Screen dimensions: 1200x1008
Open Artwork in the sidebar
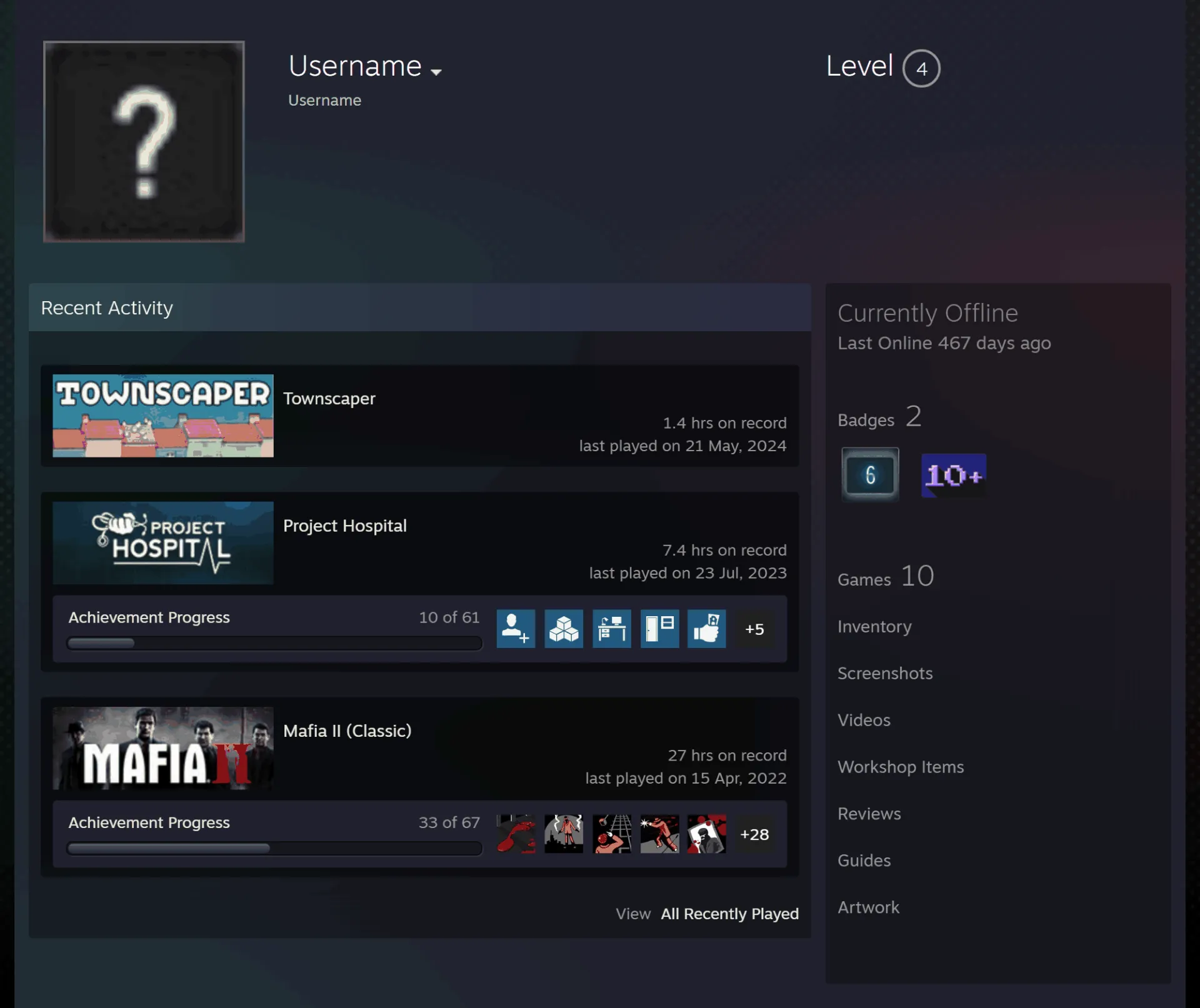click(869, 908)
